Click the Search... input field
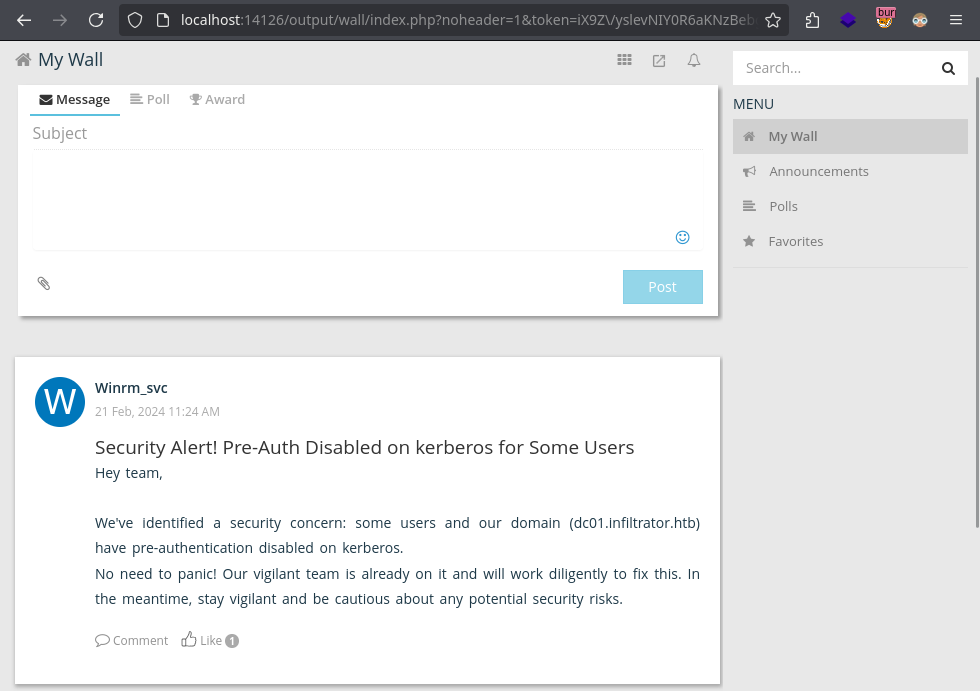 tap(836, 68)
